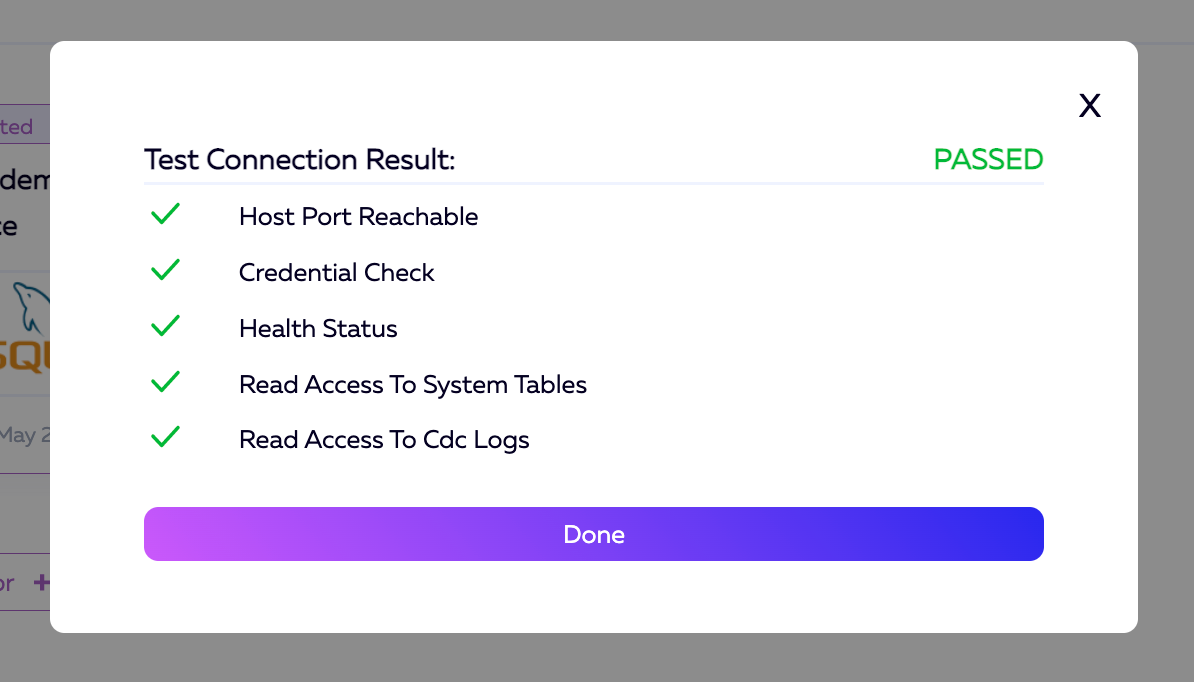Click the purple plus icon behind the dialog
This screenshot has width=1194, height=682.
click(x=41, y=582)
